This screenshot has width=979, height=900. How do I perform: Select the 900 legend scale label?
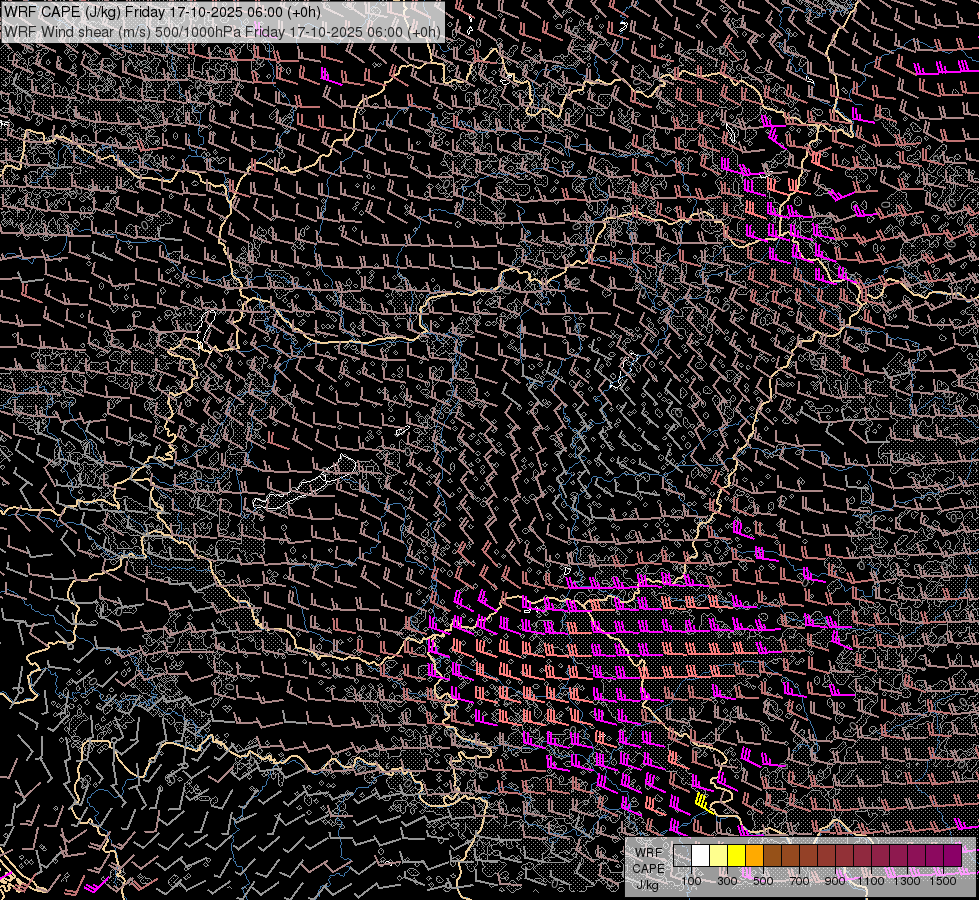pyautogui.click(x=835, y=881)
